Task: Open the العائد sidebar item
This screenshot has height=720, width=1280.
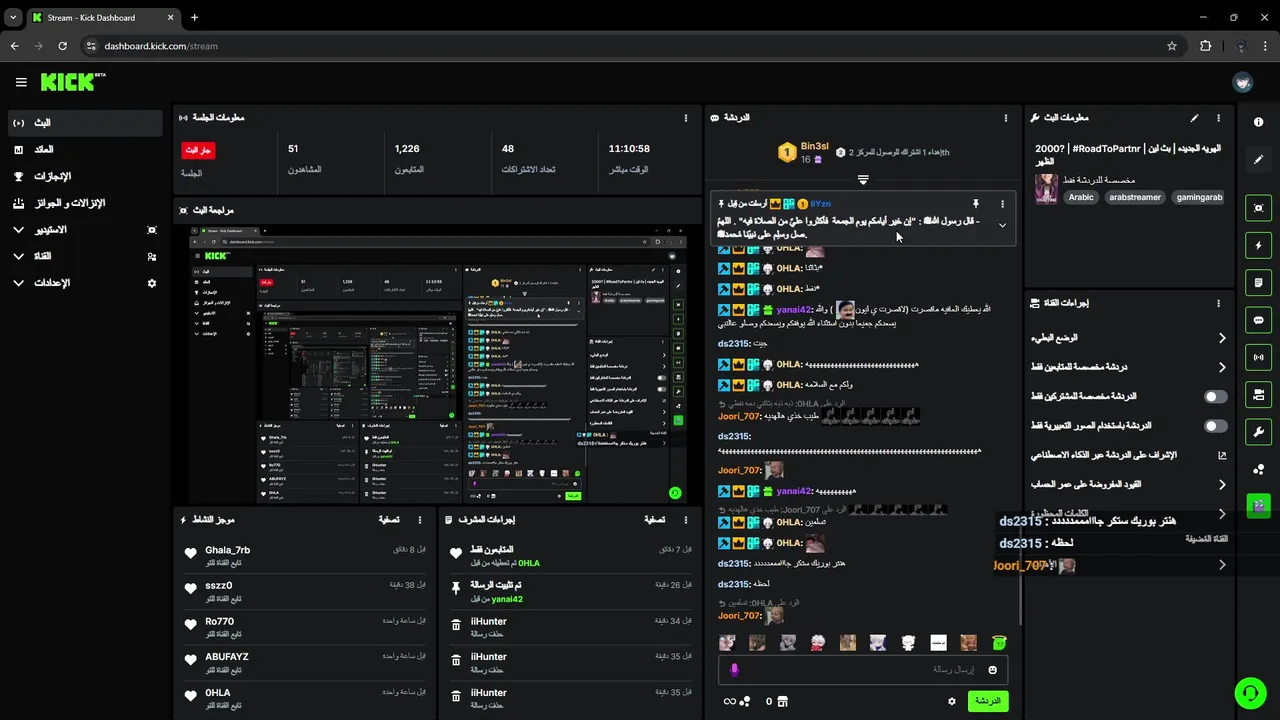Action: tap(84, 149)
